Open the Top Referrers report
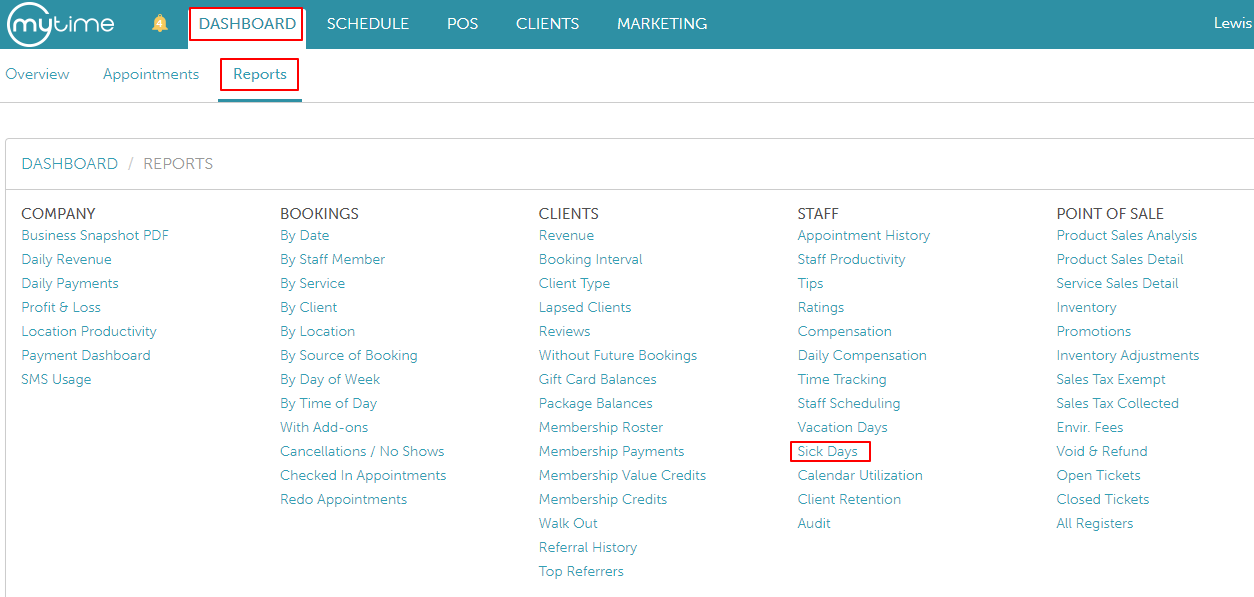Screen dimensions: 1254x597 (581, 572)
